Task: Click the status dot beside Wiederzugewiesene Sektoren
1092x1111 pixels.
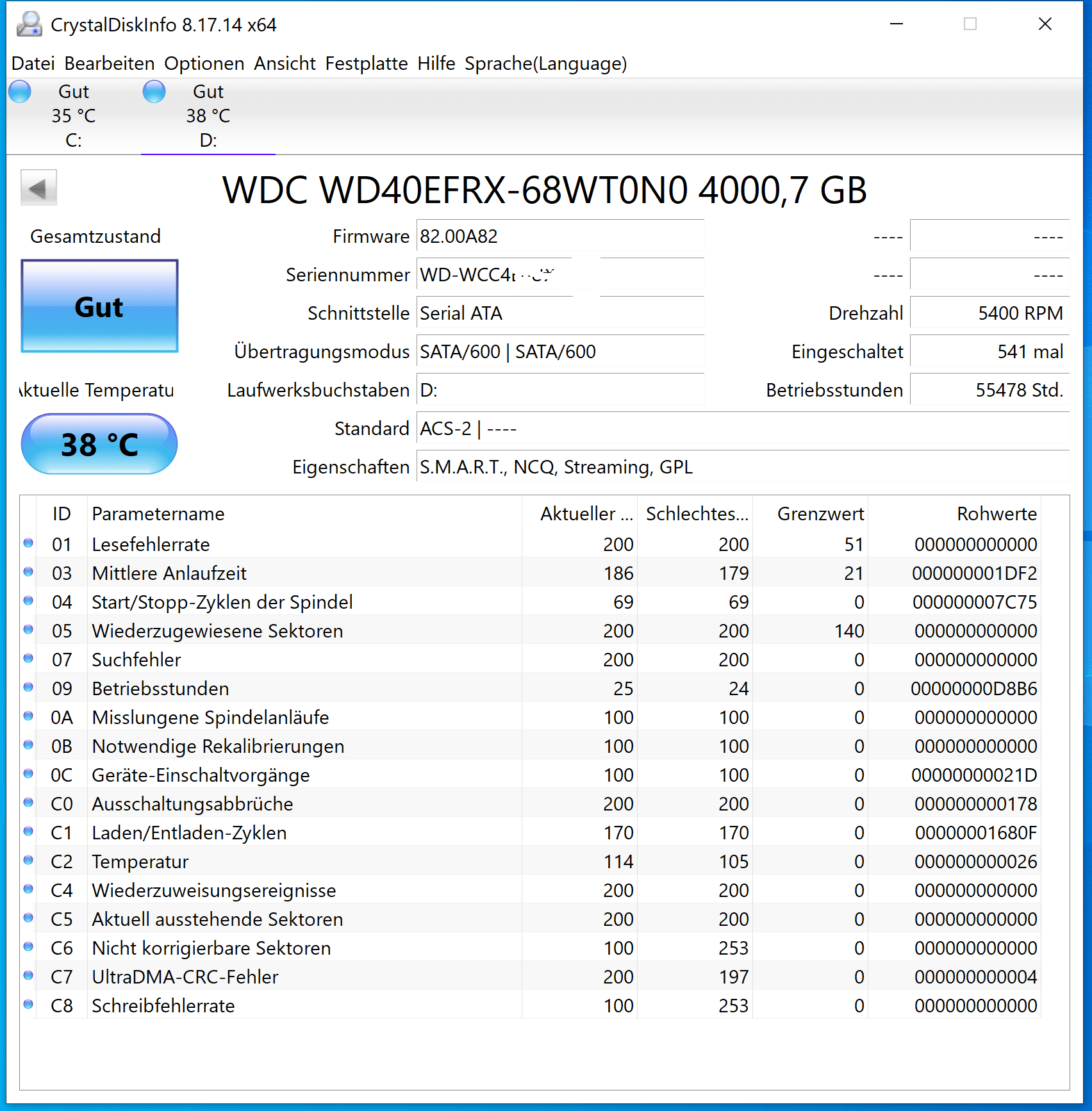Action: click(28, 630)
